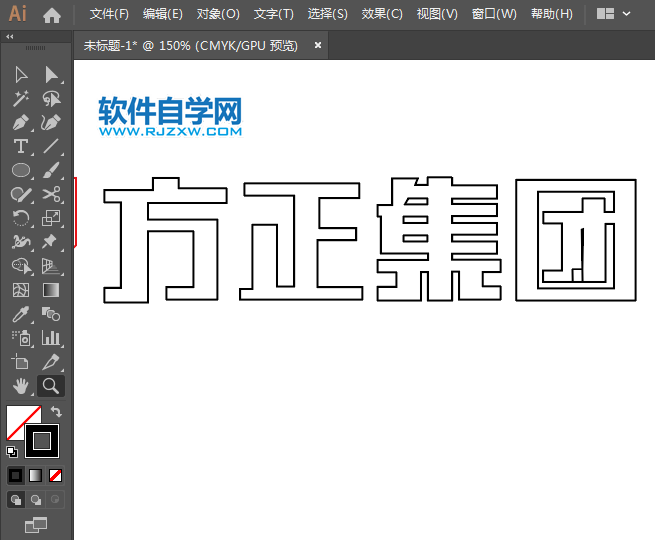The height and width of the screenshot is (540, 655).
Task: Select the Mesh tool
Action: point(21,290)
